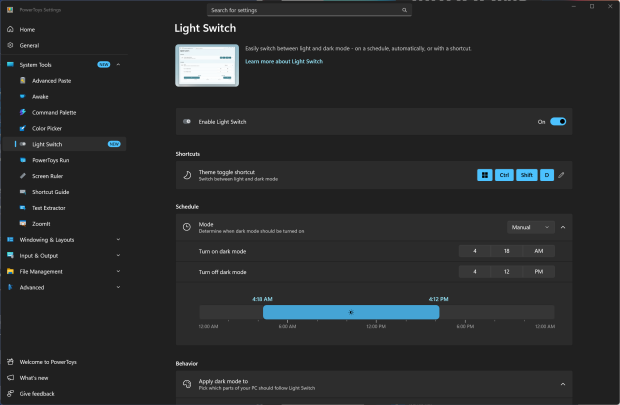Open Command Palette settings
The image size is (620, 405).
[x=63, y=112]
